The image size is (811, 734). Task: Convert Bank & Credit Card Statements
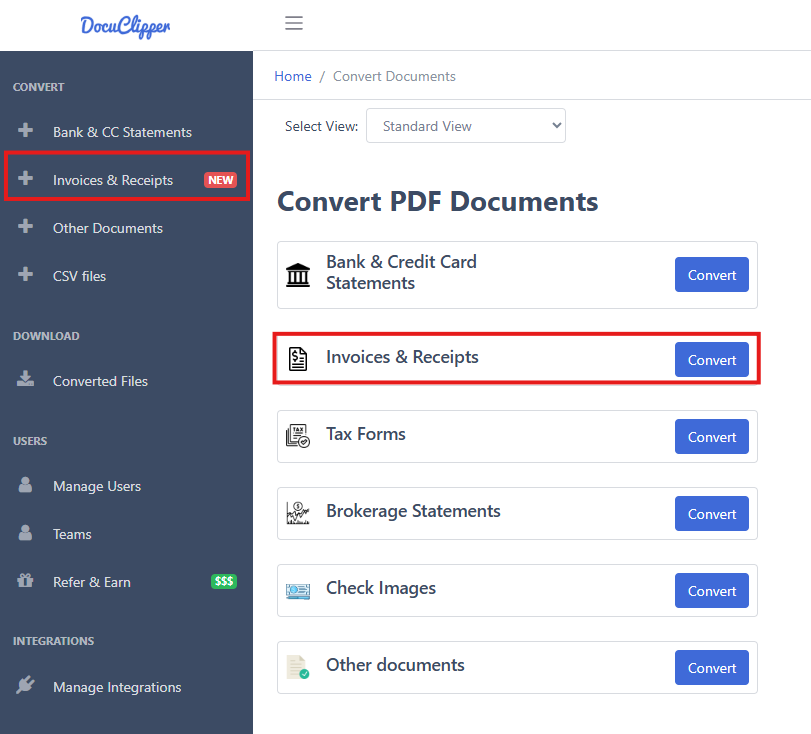pyautogui.click(x=712, y=275)
